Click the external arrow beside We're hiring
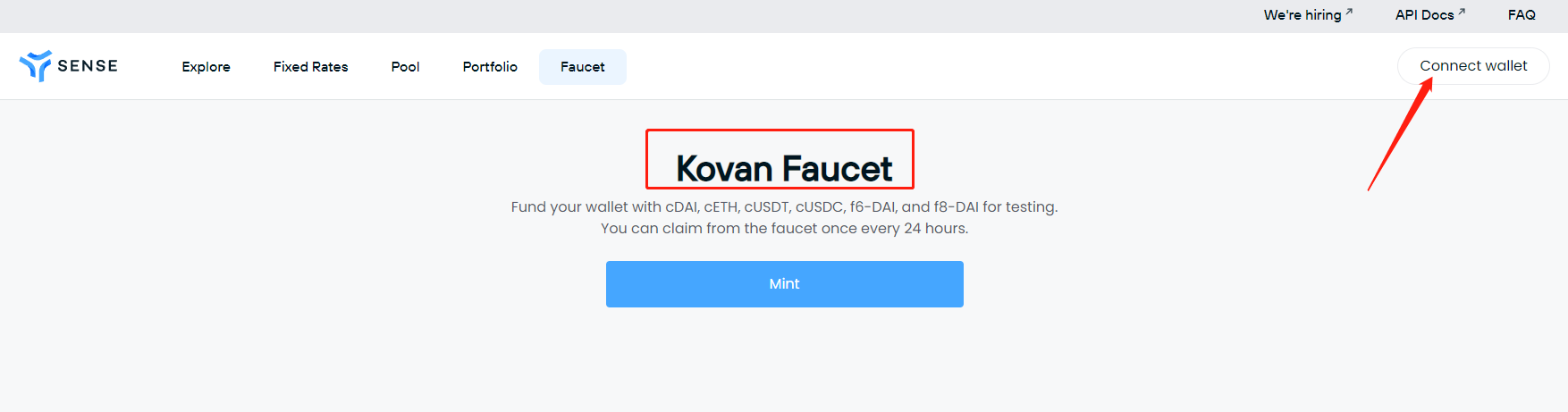 click(1349, 12)
